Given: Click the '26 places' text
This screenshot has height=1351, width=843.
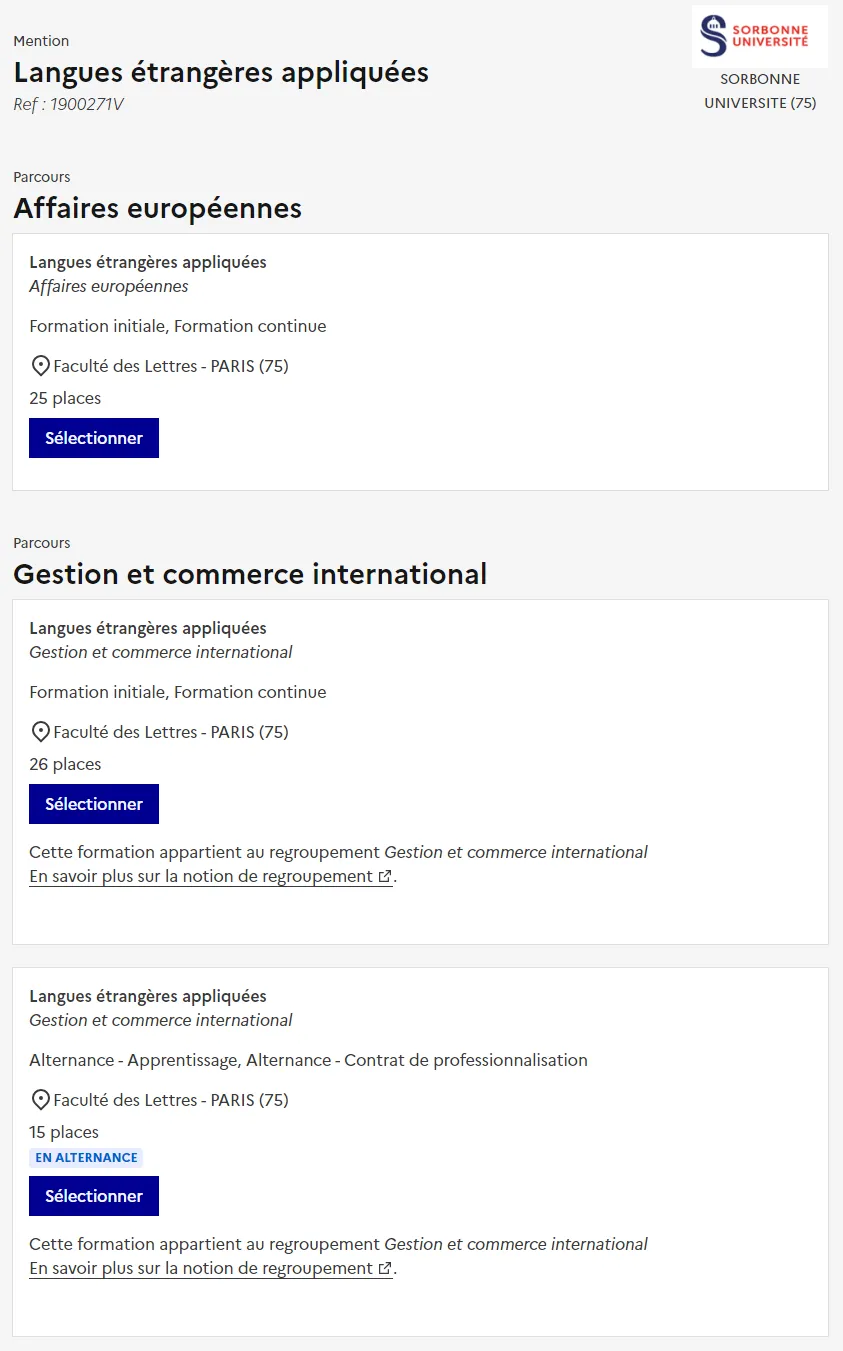Looking at the screenshot, I should 65,764.
